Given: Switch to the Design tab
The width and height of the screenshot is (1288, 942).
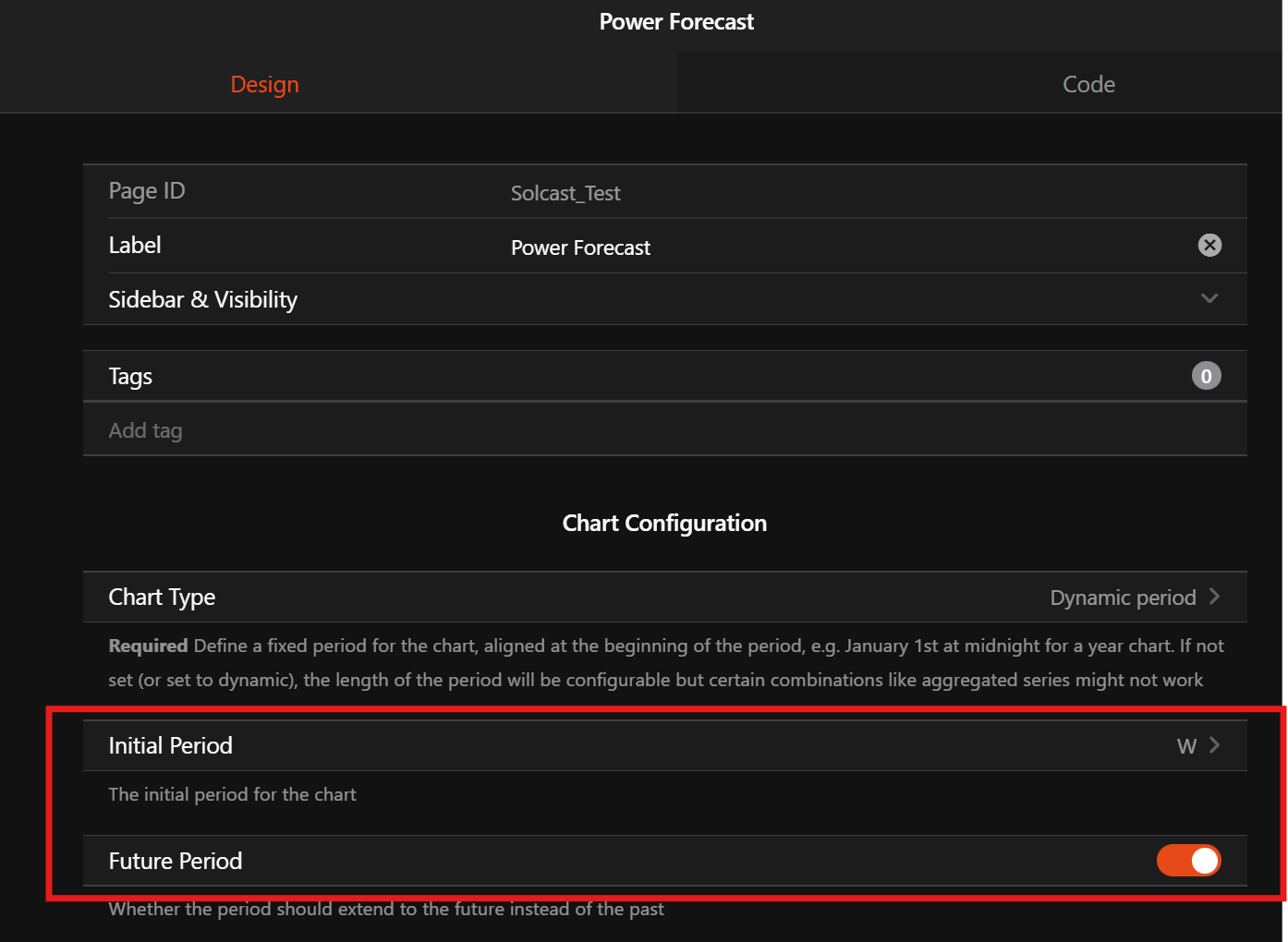Looking at the screenshot, I should (x=264, y=84).
